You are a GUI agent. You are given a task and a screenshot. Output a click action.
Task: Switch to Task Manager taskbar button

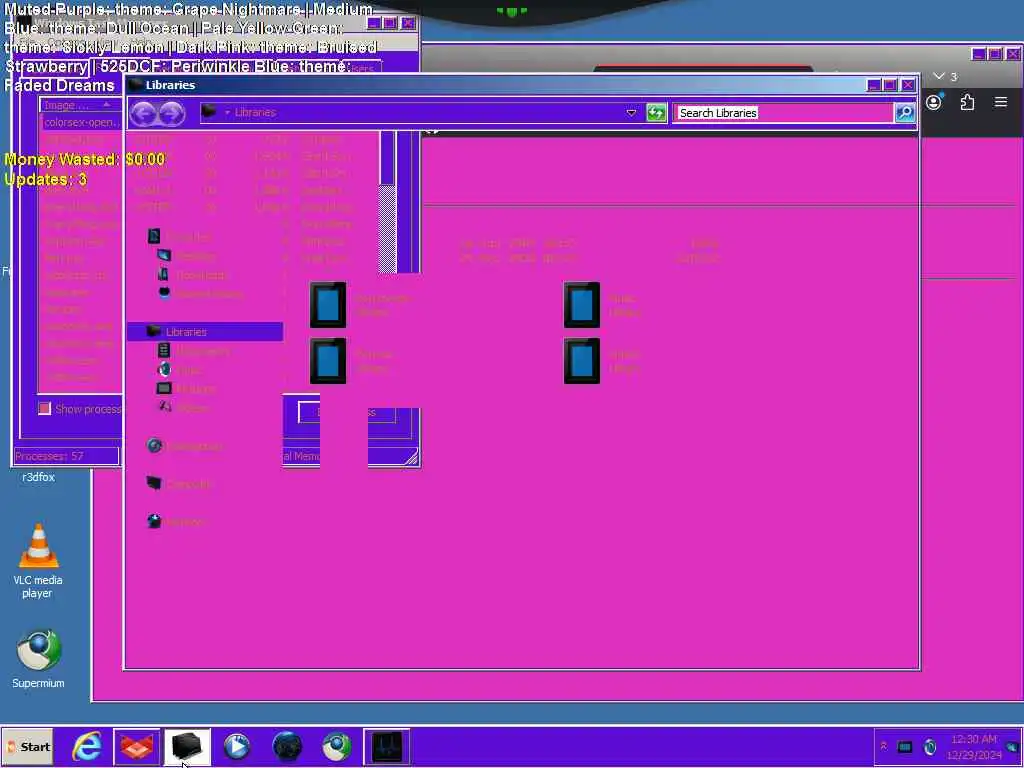click(x=387, y=746)
